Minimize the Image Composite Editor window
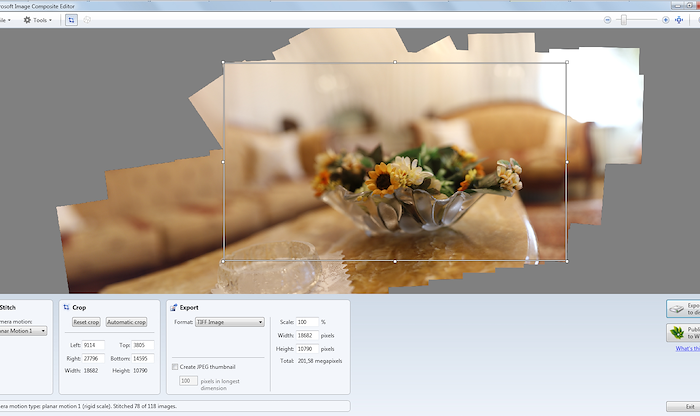The width and height of the screenshot is (700, 416). pyautogui.click(x=678, y=5)
